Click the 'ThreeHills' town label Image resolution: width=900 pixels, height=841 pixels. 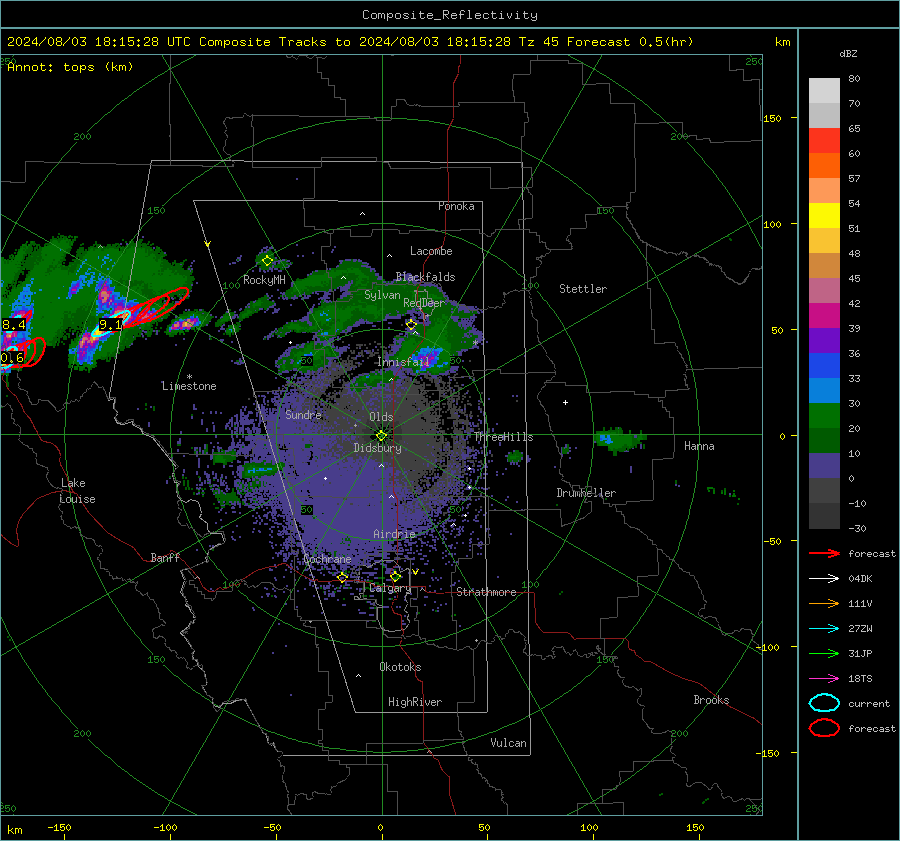point(503,437)
